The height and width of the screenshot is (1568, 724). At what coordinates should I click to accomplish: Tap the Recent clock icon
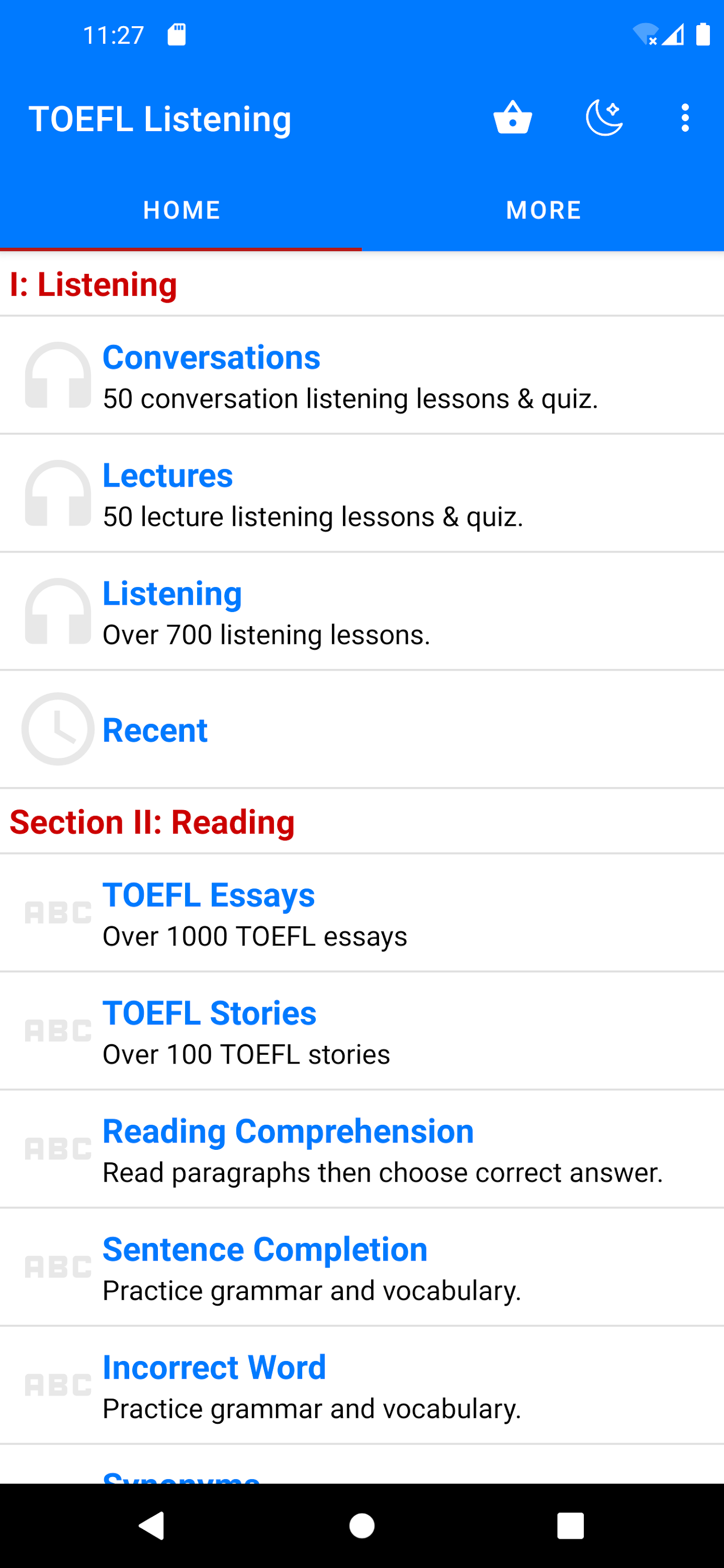click(58, 729)
